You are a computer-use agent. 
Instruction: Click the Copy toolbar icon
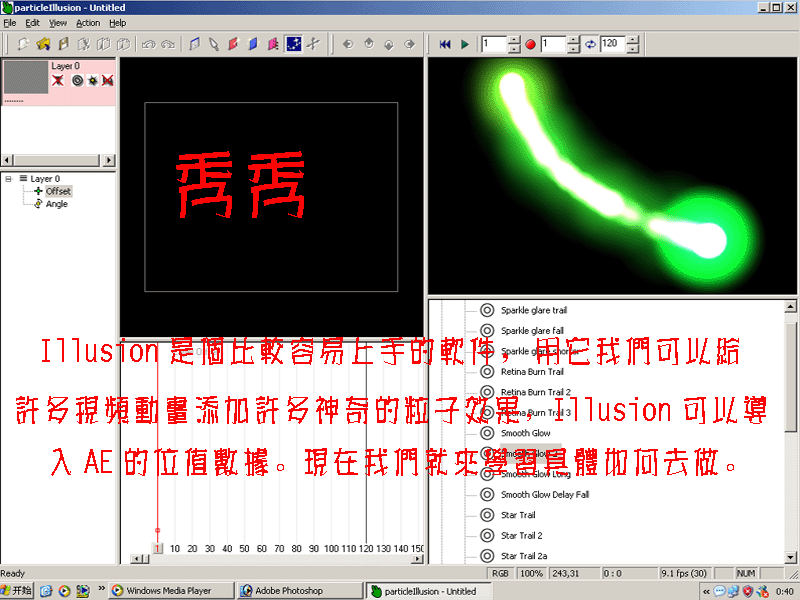point(104,44)
